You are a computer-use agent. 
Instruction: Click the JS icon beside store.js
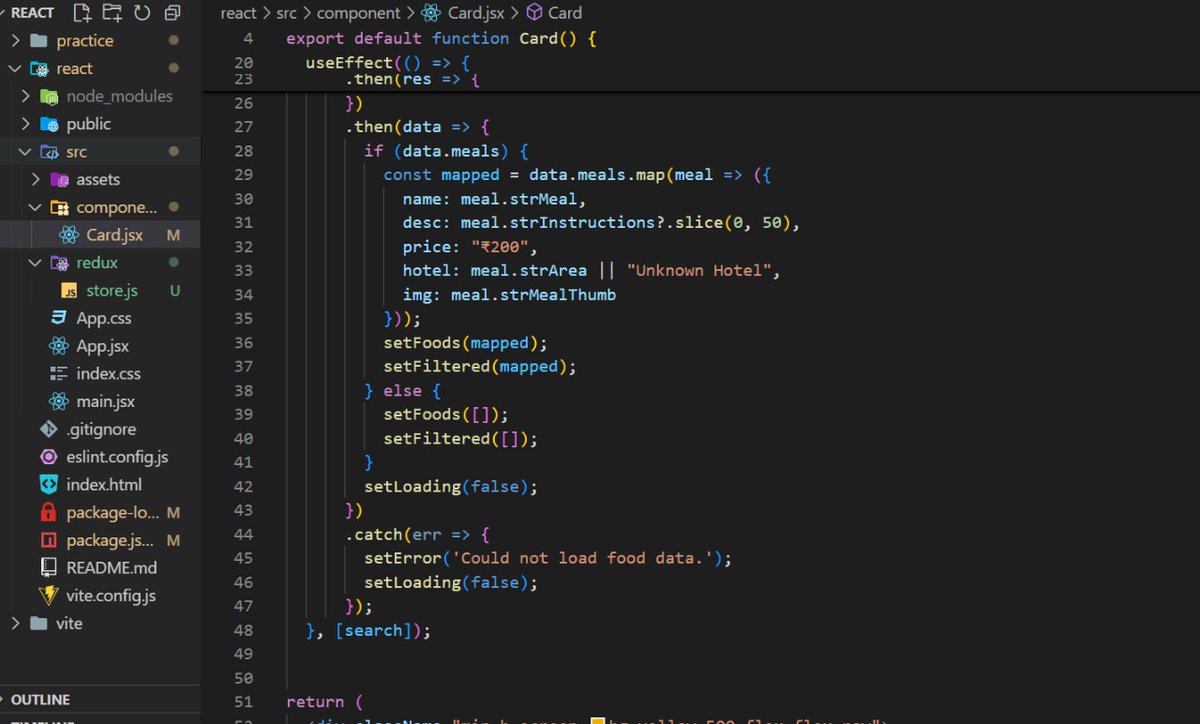tap(69, 291)
